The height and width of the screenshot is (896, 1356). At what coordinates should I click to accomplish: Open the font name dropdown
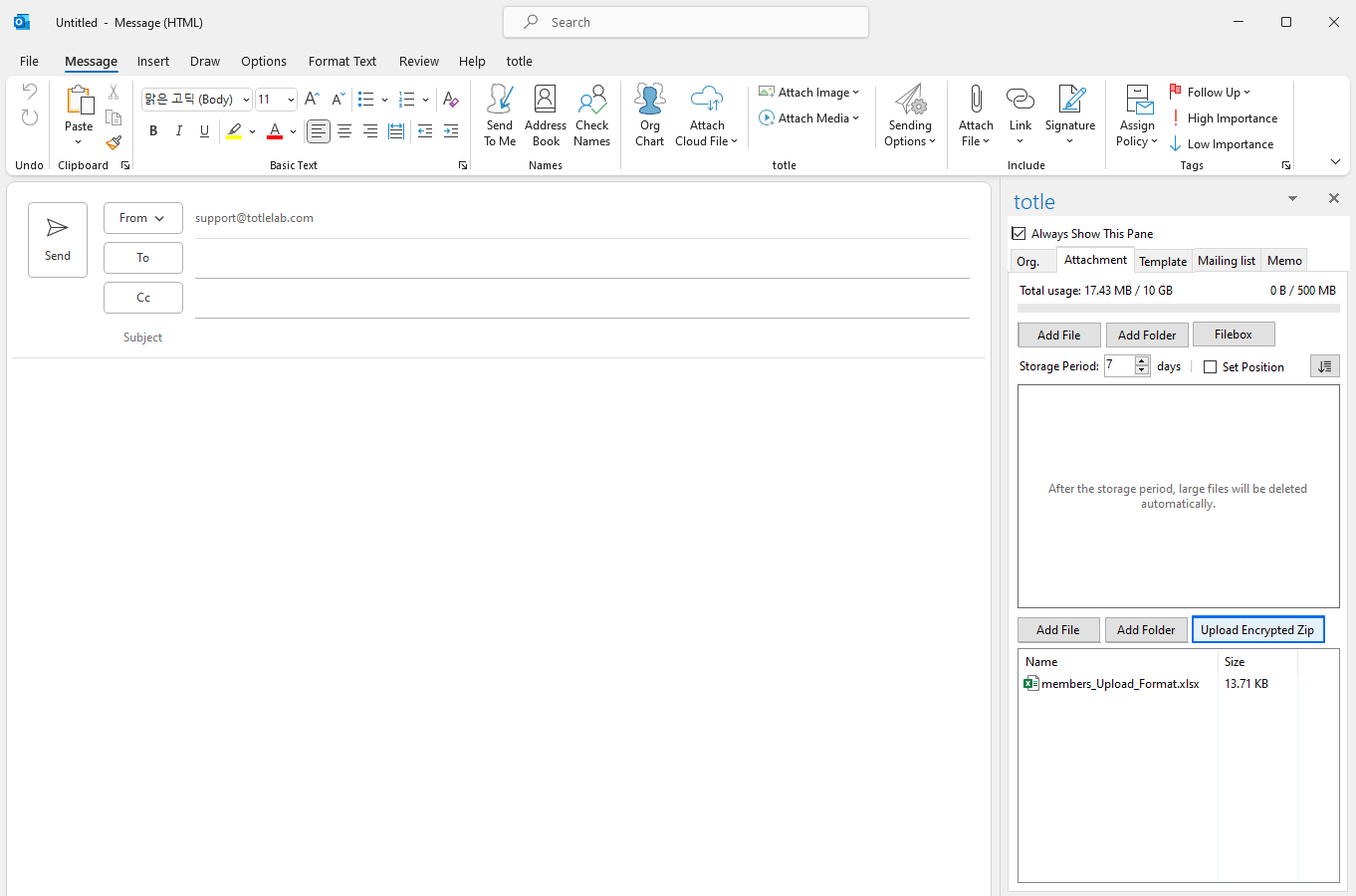246,100
